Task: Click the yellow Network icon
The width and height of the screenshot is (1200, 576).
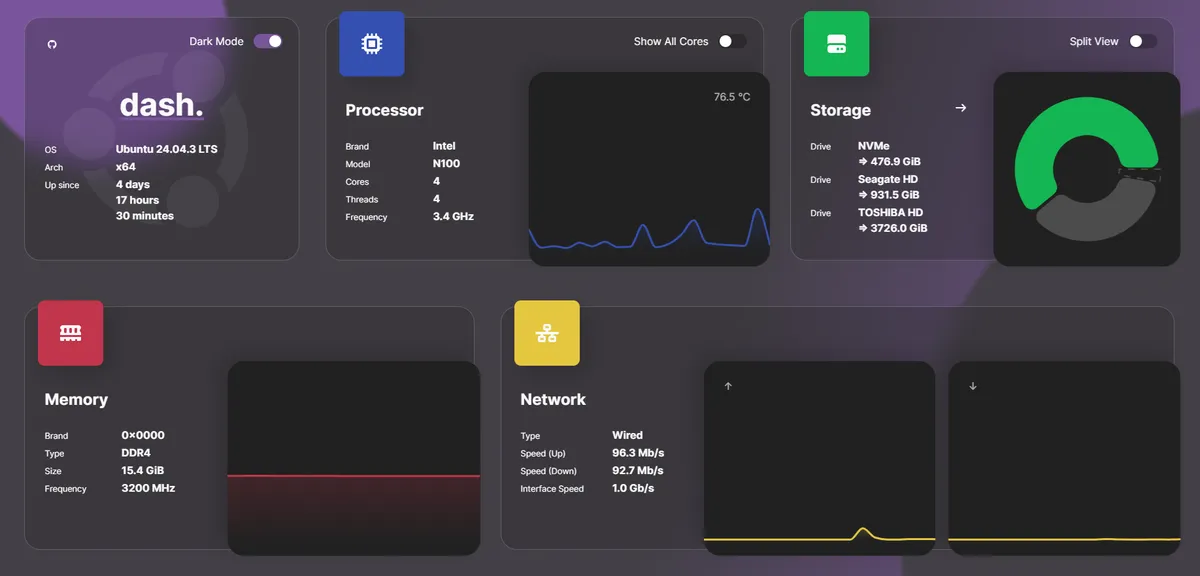Action: (546, 332)
